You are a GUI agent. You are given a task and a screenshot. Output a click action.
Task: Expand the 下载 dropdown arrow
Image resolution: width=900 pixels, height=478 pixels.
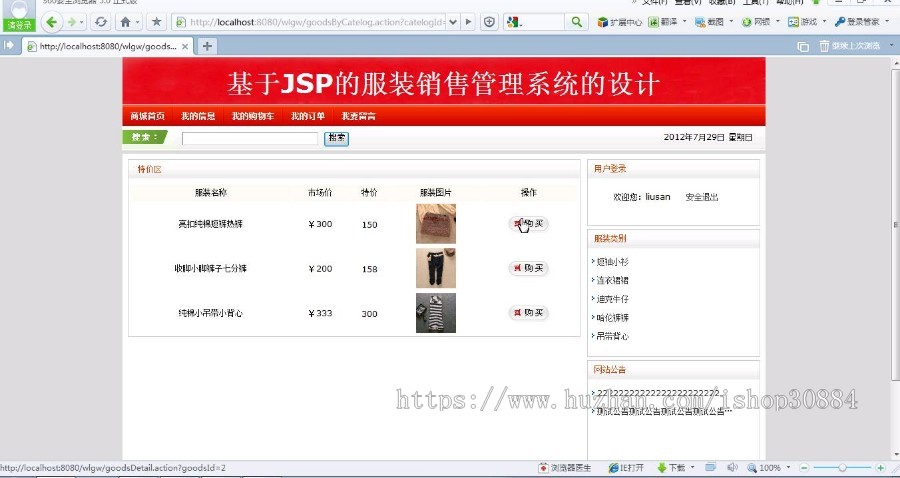point(693,467)
